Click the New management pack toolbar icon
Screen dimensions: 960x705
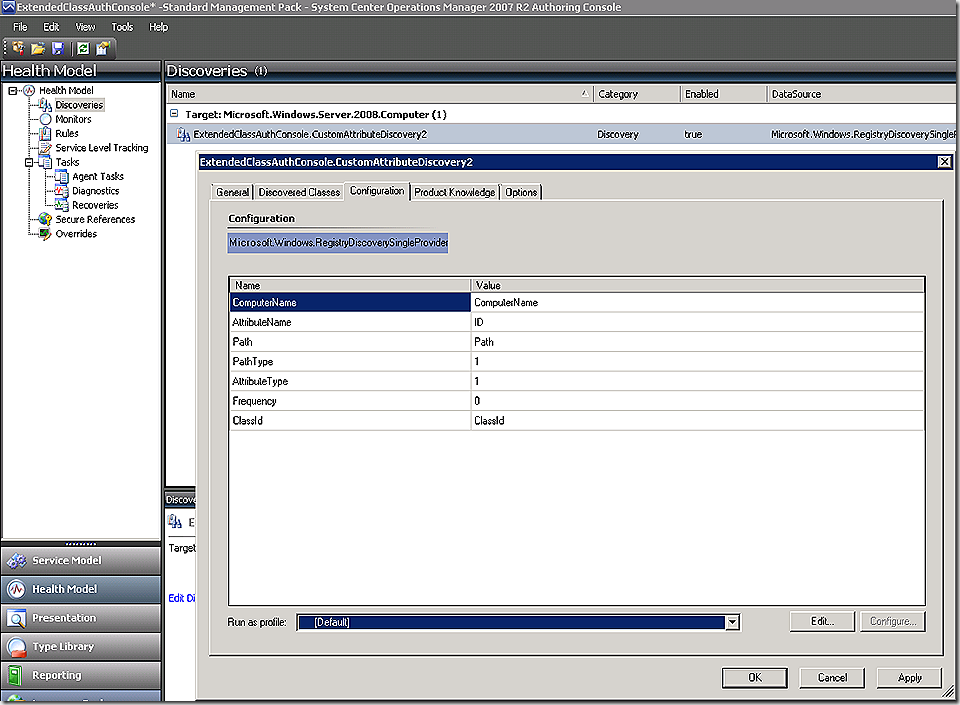click(18, 48)
